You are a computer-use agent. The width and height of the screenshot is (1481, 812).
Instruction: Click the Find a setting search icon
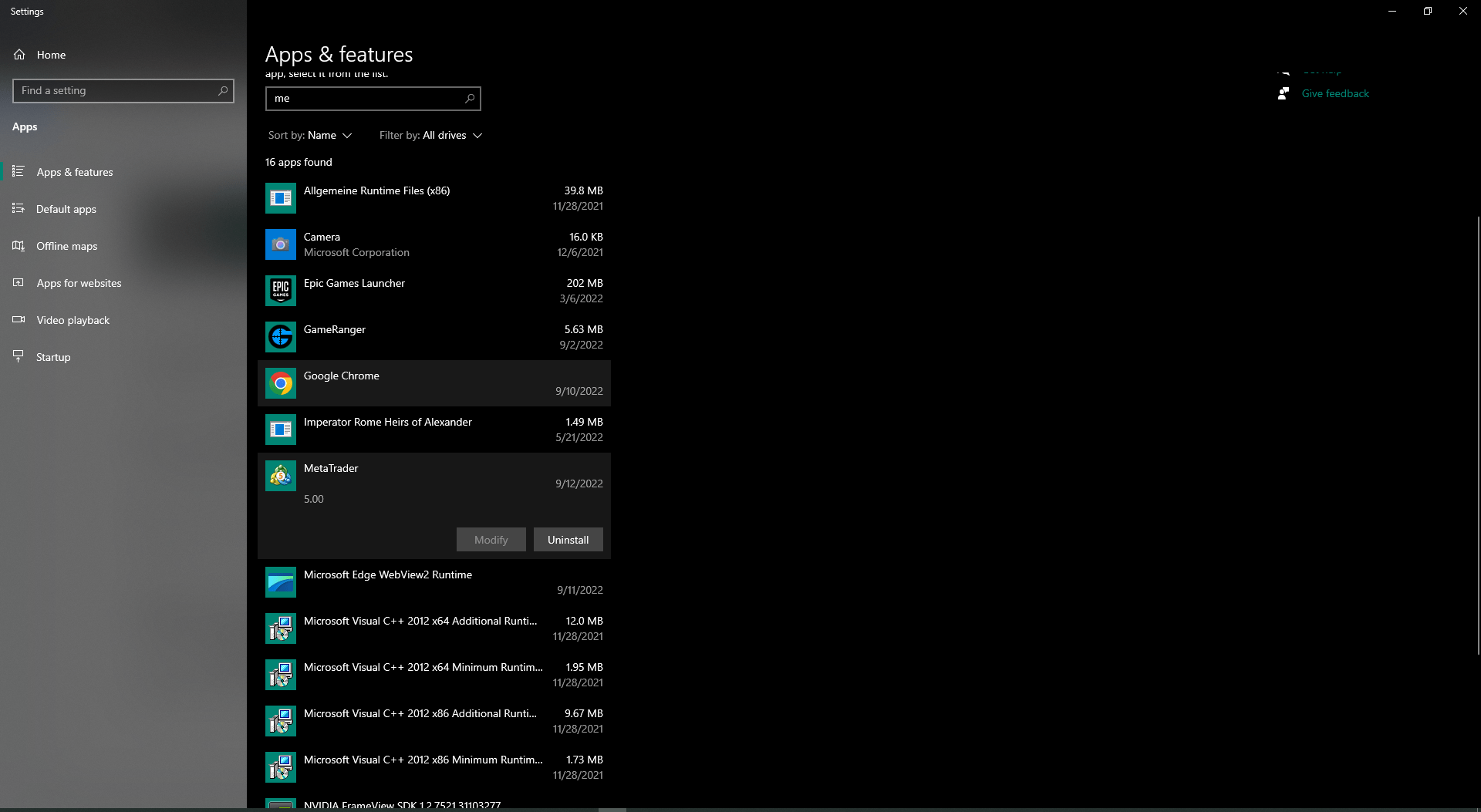[223, 91]
